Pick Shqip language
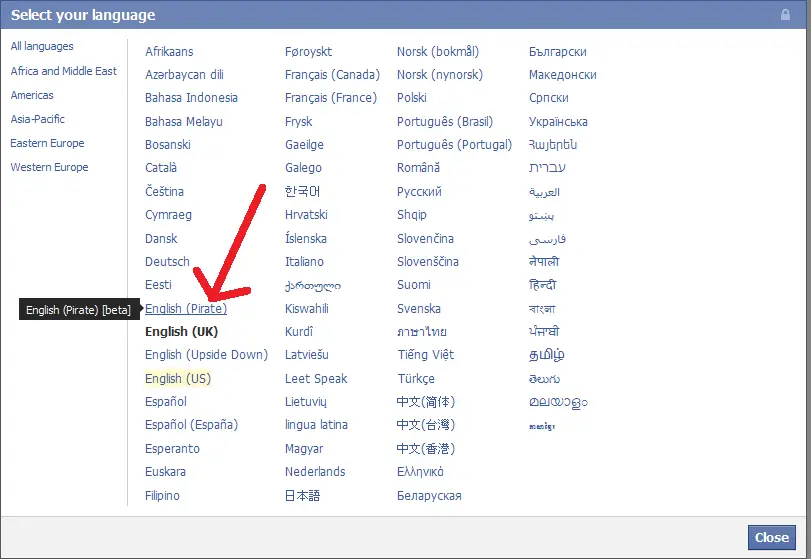 click(x=412, y=215)
